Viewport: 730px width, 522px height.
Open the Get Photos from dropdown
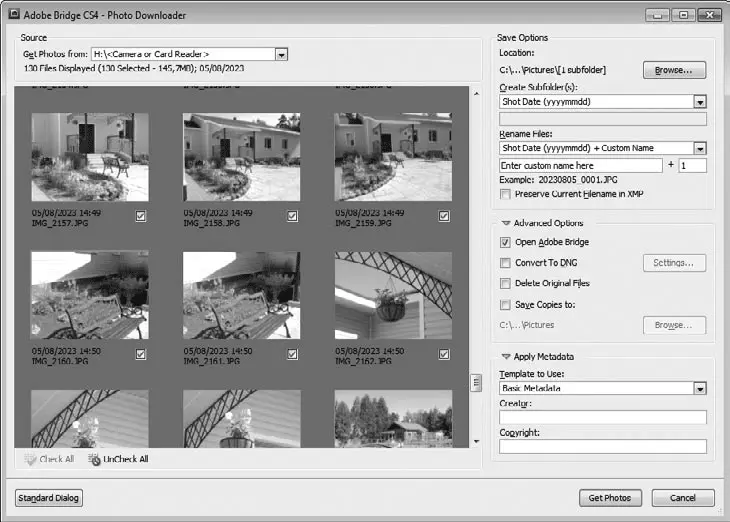coord(281,54)
